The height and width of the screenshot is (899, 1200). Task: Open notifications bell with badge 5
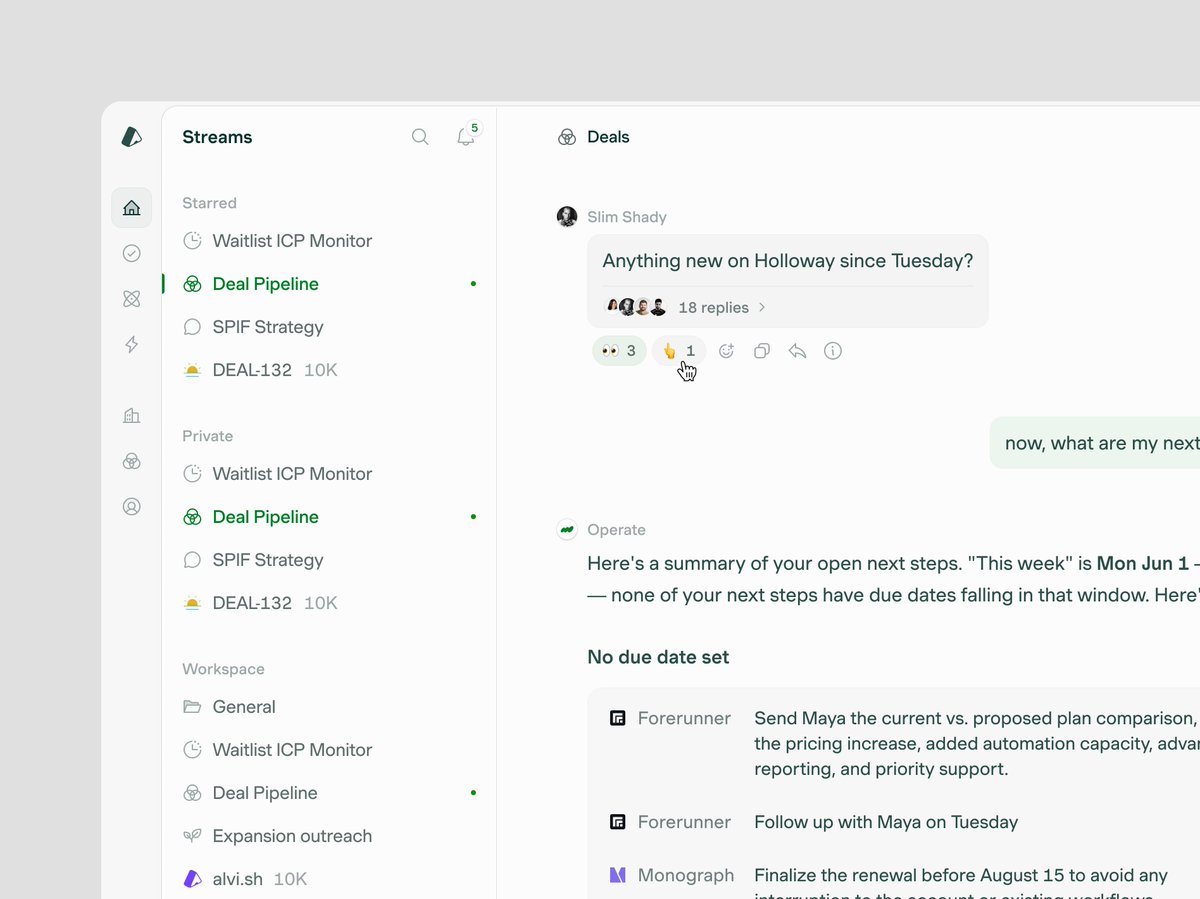point(467,136)
